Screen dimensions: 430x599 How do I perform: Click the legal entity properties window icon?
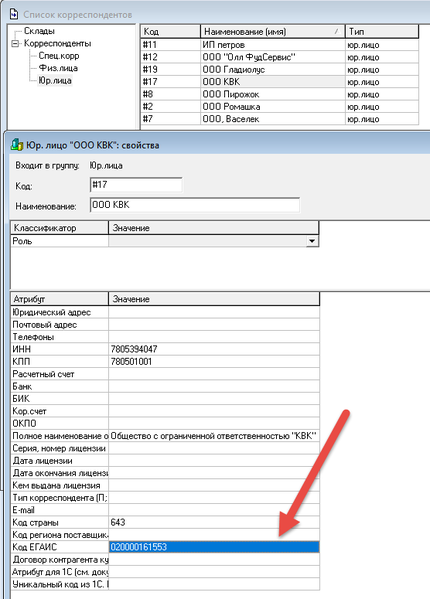(17, 145)
